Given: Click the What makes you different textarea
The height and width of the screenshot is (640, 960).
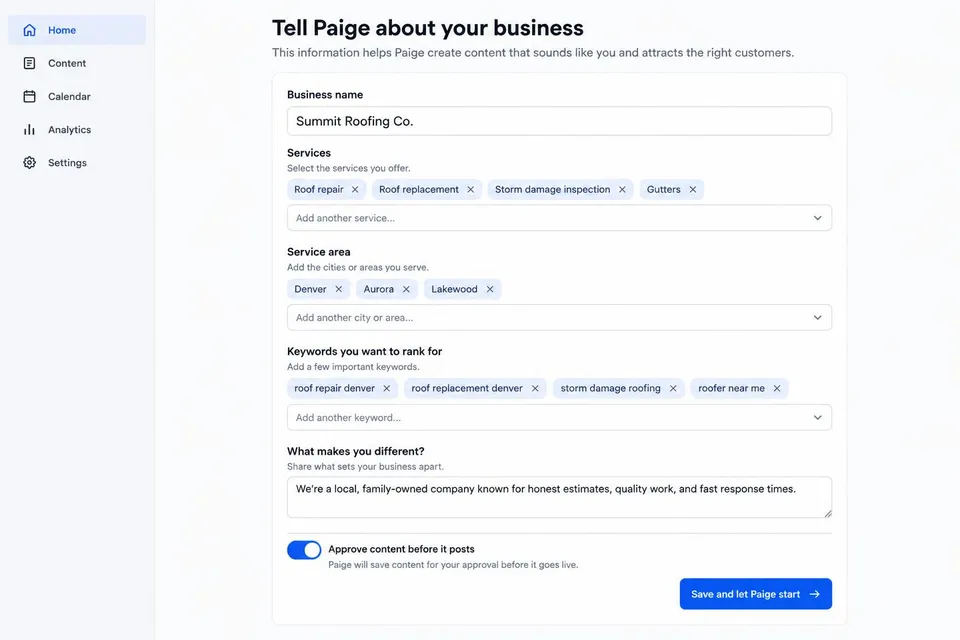Looking at the screenshot, I should 559,497.
